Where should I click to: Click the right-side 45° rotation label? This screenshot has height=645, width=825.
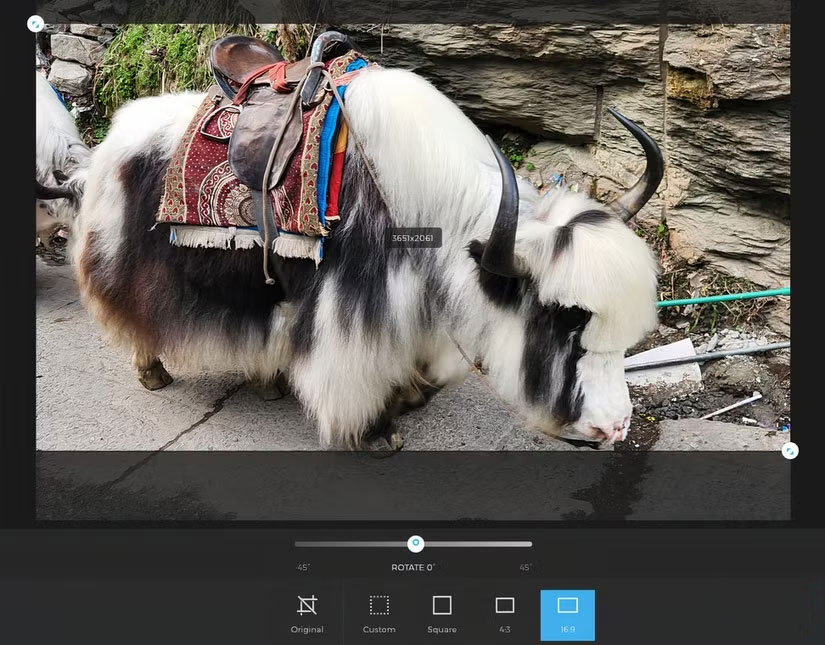524,568
